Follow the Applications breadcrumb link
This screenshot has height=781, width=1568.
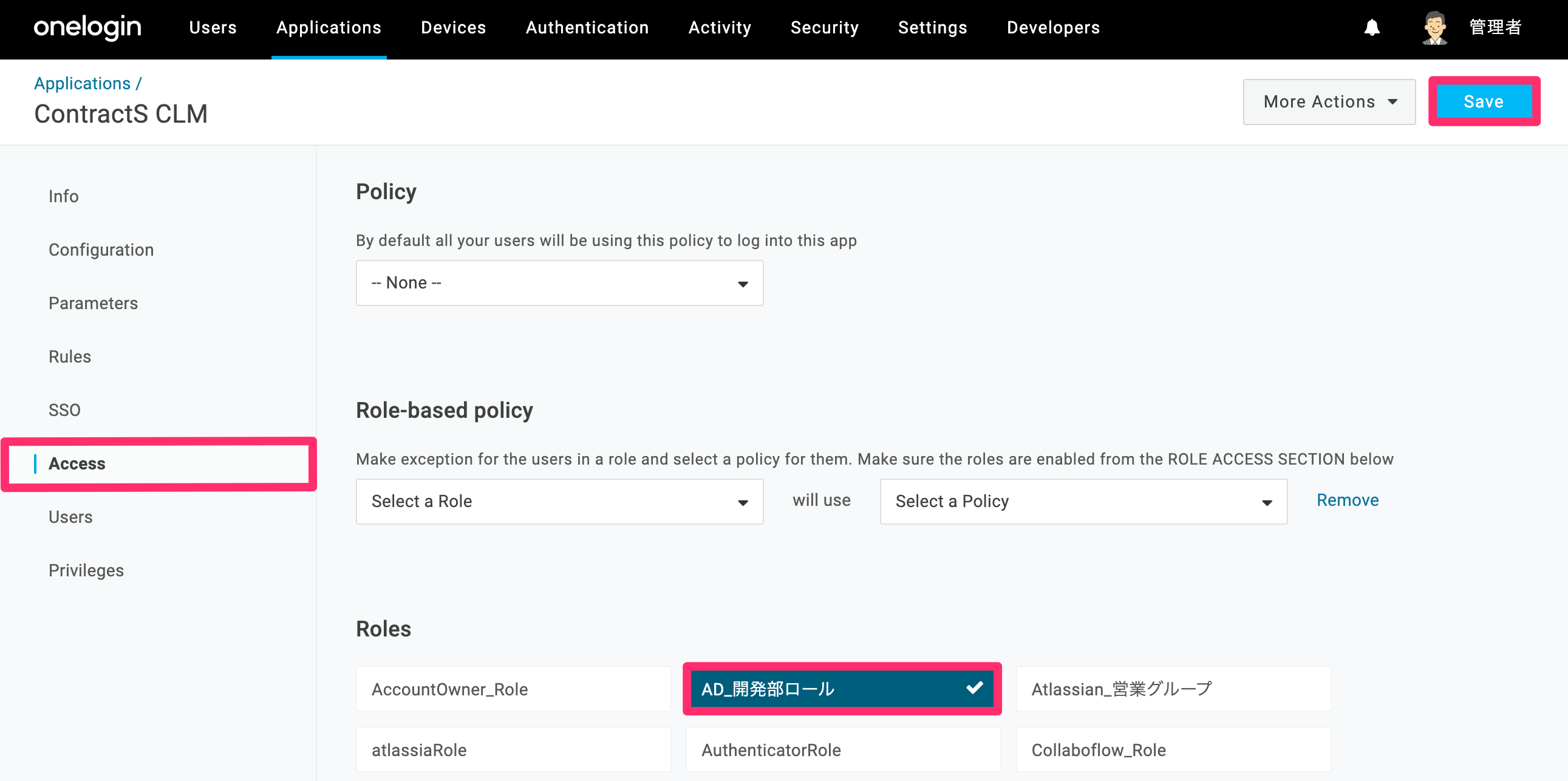click(82, 83)
